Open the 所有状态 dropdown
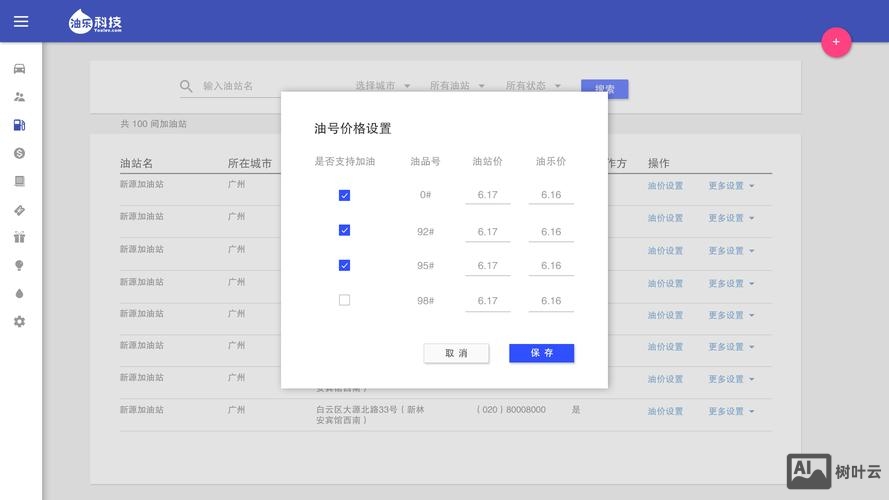Screen dimensions: 889x500 point(533,86)
